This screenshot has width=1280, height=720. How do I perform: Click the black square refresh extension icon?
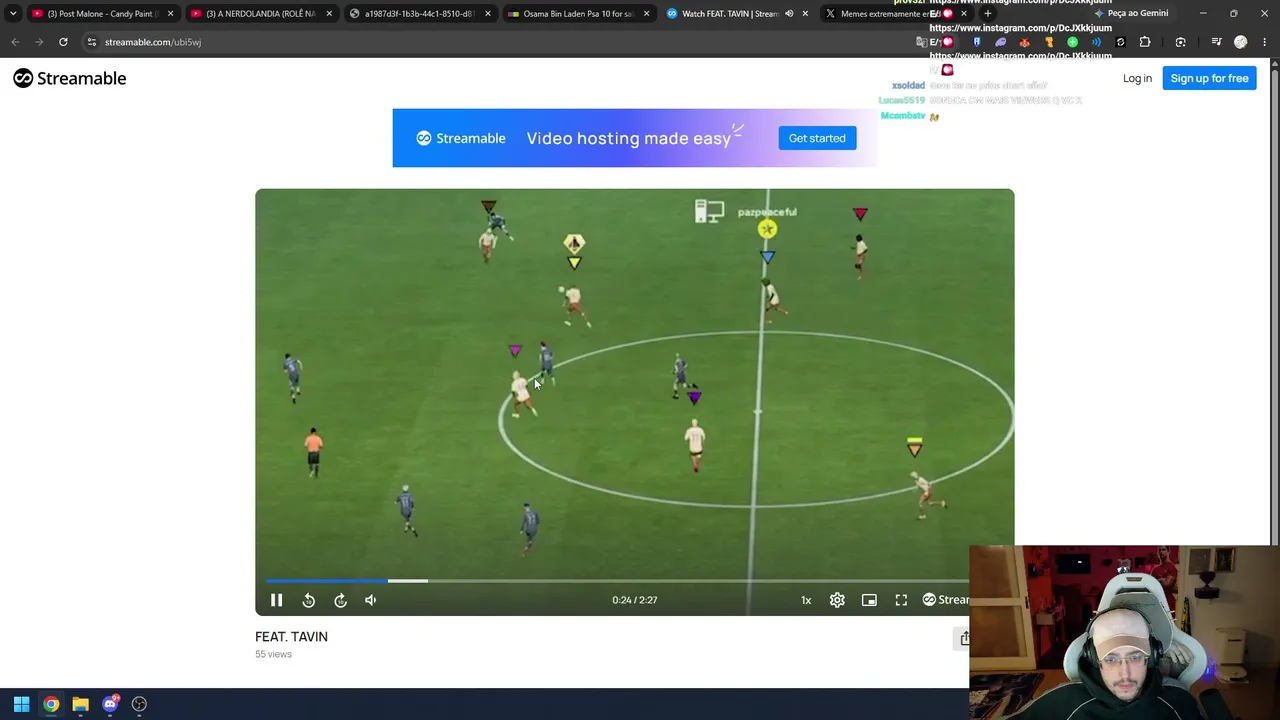pyautogui.click(x=1120, y=42)
